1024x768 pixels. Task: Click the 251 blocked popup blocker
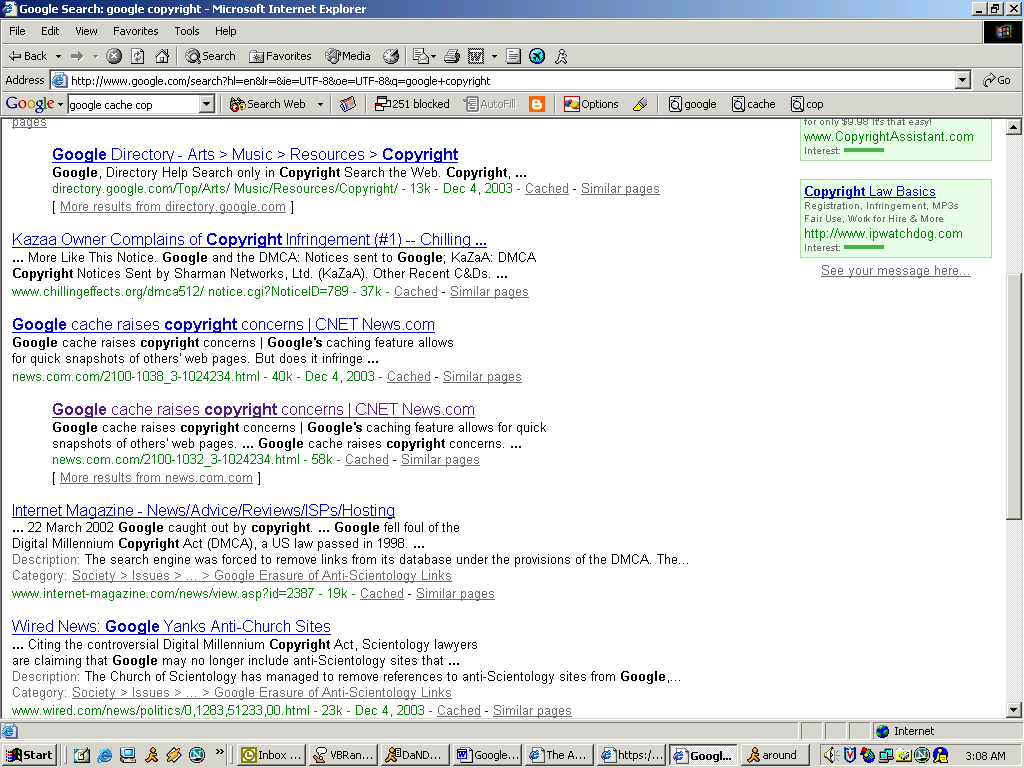pyautogui.click(x=412, y=104)
